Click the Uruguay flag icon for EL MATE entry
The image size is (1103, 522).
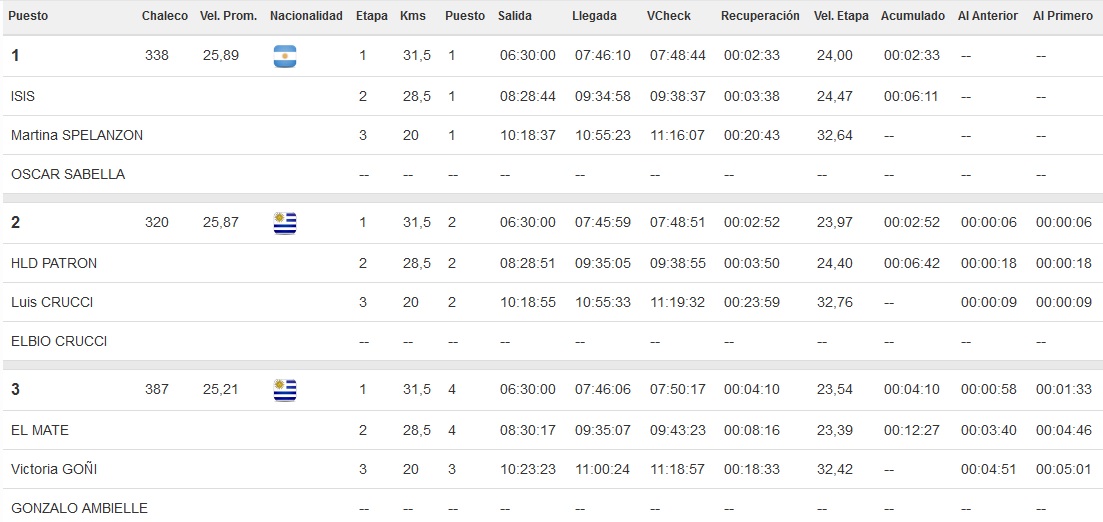(x=285, y=390)
